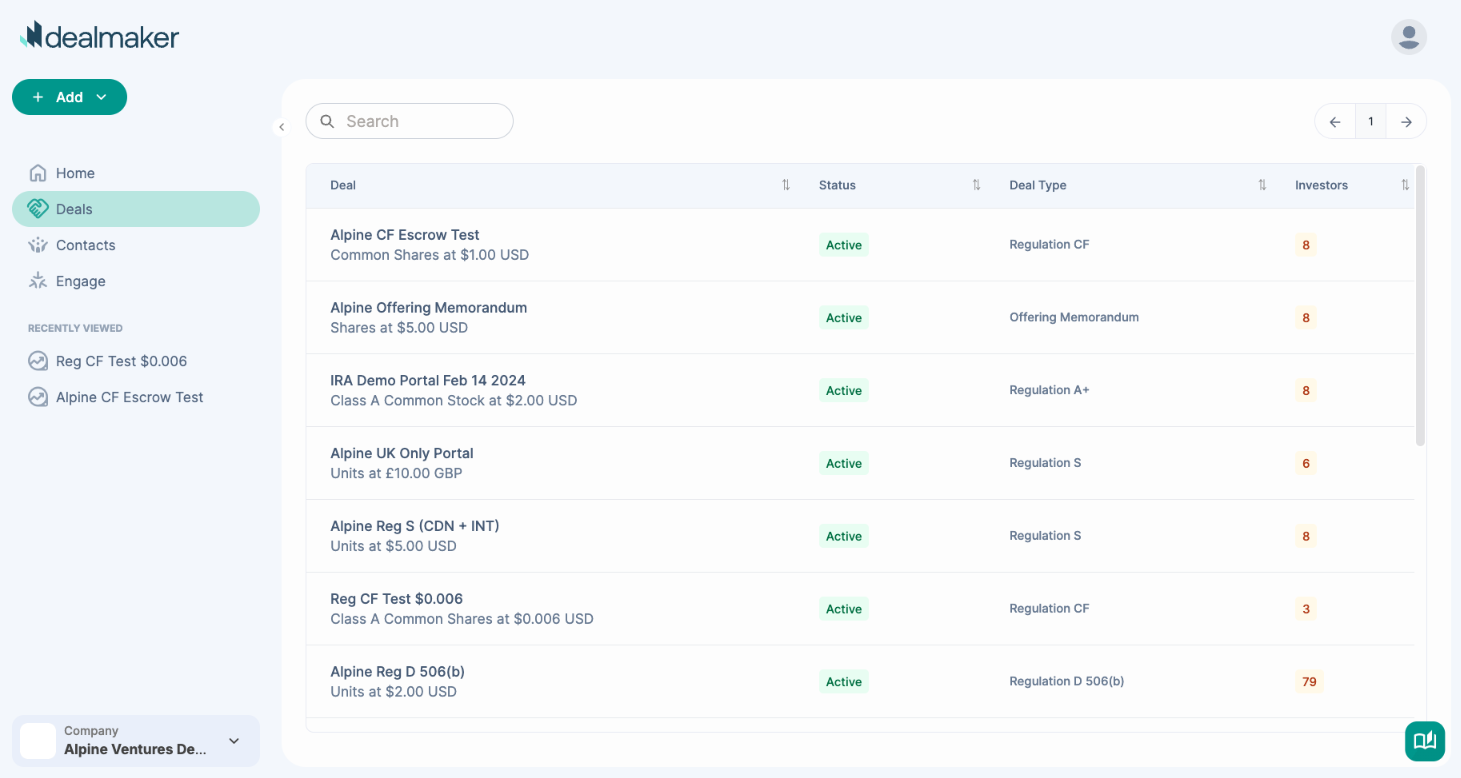1461x778 pixels.
Task: Click the company logo thumbnail
Action: 38,741
